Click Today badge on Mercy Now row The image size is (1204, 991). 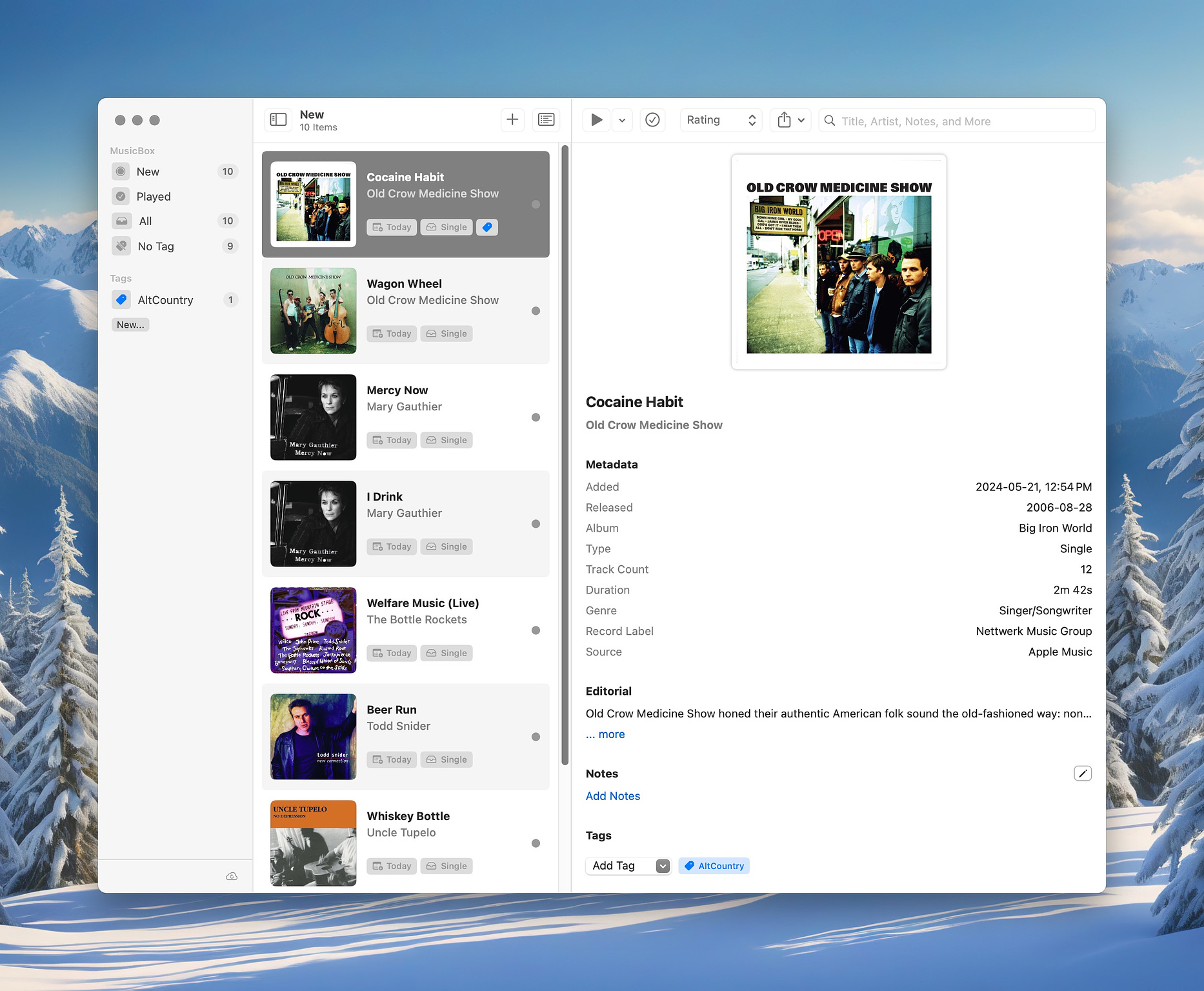click(x=392, y=440)
